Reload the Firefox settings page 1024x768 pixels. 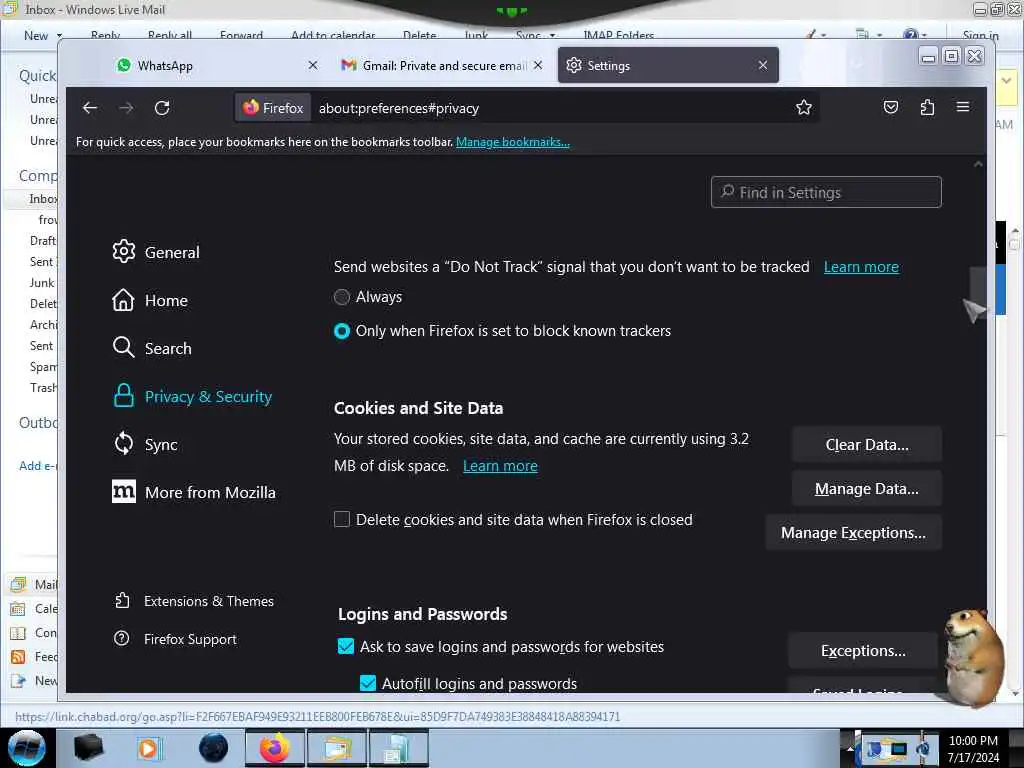point(162,108)
